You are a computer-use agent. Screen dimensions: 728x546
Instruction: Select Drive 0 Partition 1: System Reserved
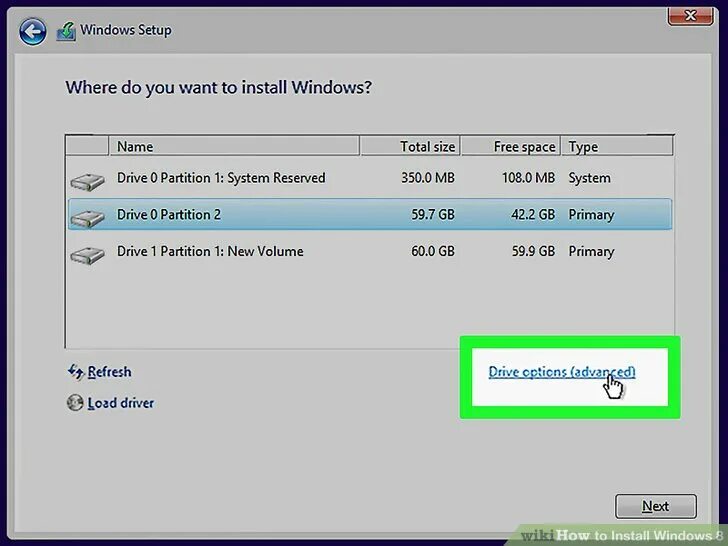pyautogui.click(x=370, y=178)
